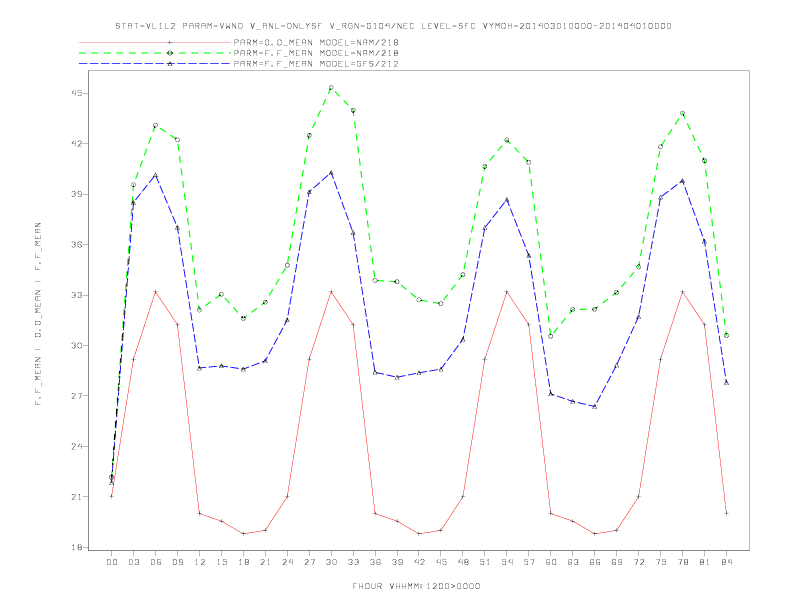Viewport: 792px width, 612px height.
Task: Click y-axis tick value 45
Action: (77, 93)
